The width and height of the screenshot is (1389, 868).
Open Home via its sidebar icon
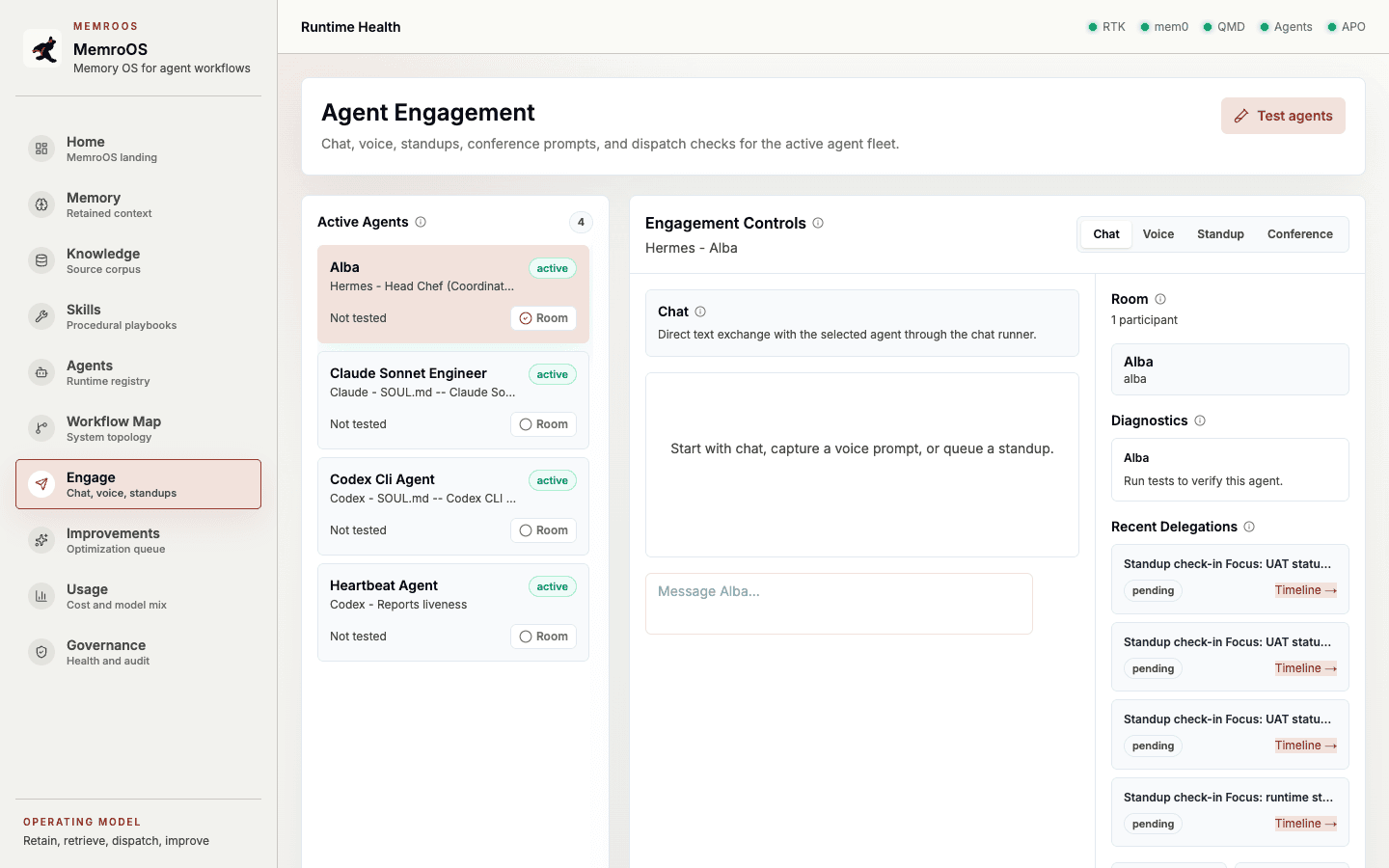[41, 149]
